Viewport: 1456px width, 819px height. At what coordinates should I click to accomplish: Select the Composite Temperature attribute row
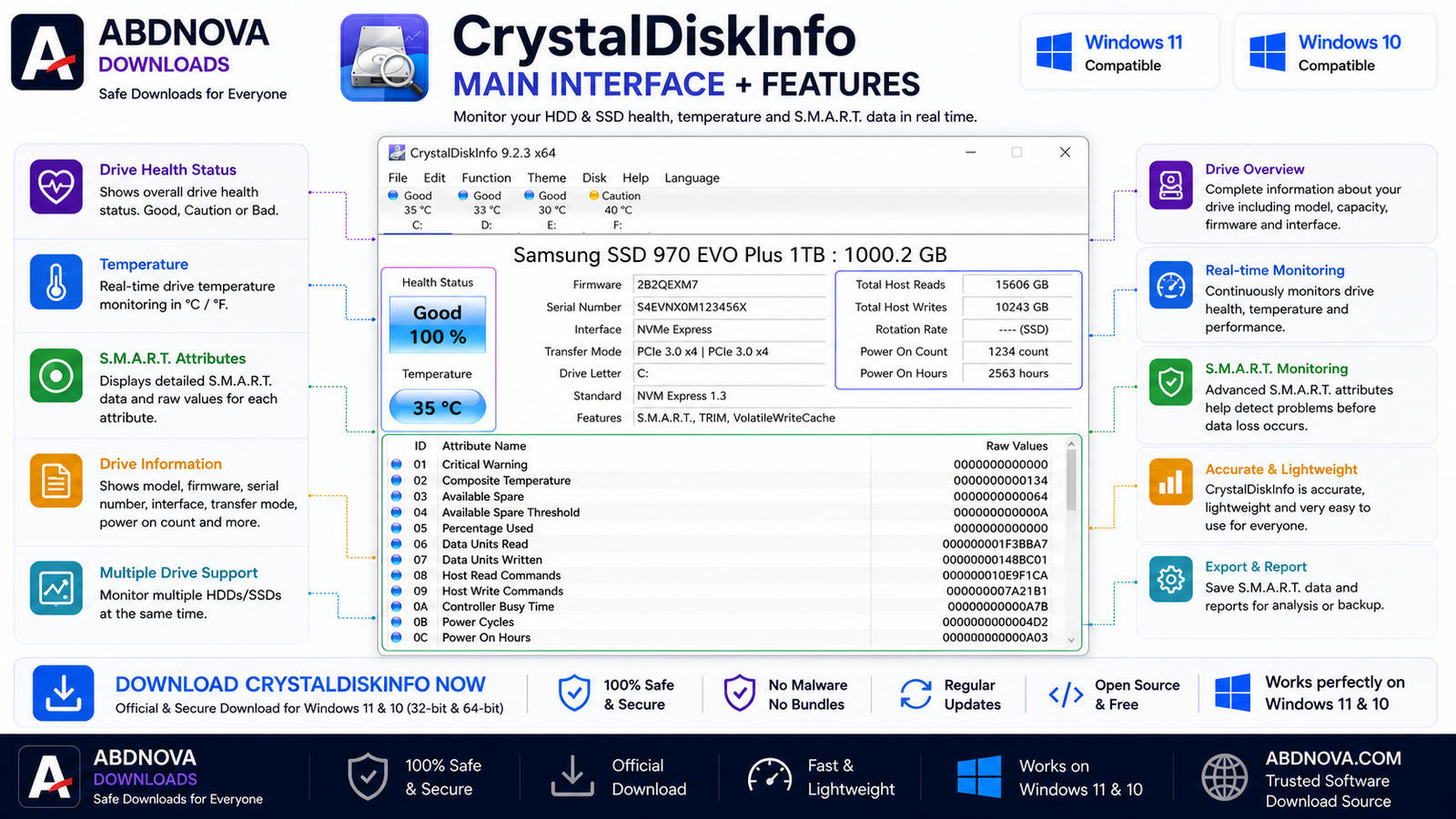tap(723, 480)
